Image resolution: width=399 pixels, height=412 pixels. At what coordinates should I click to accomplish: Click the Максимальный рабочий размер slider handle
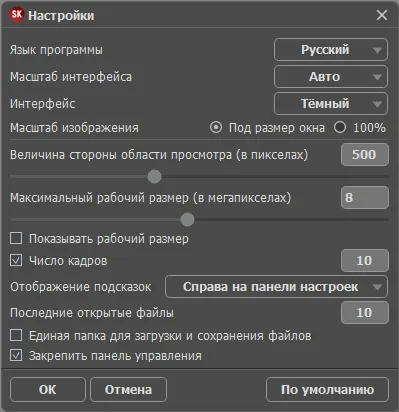(x=187, y=219)
